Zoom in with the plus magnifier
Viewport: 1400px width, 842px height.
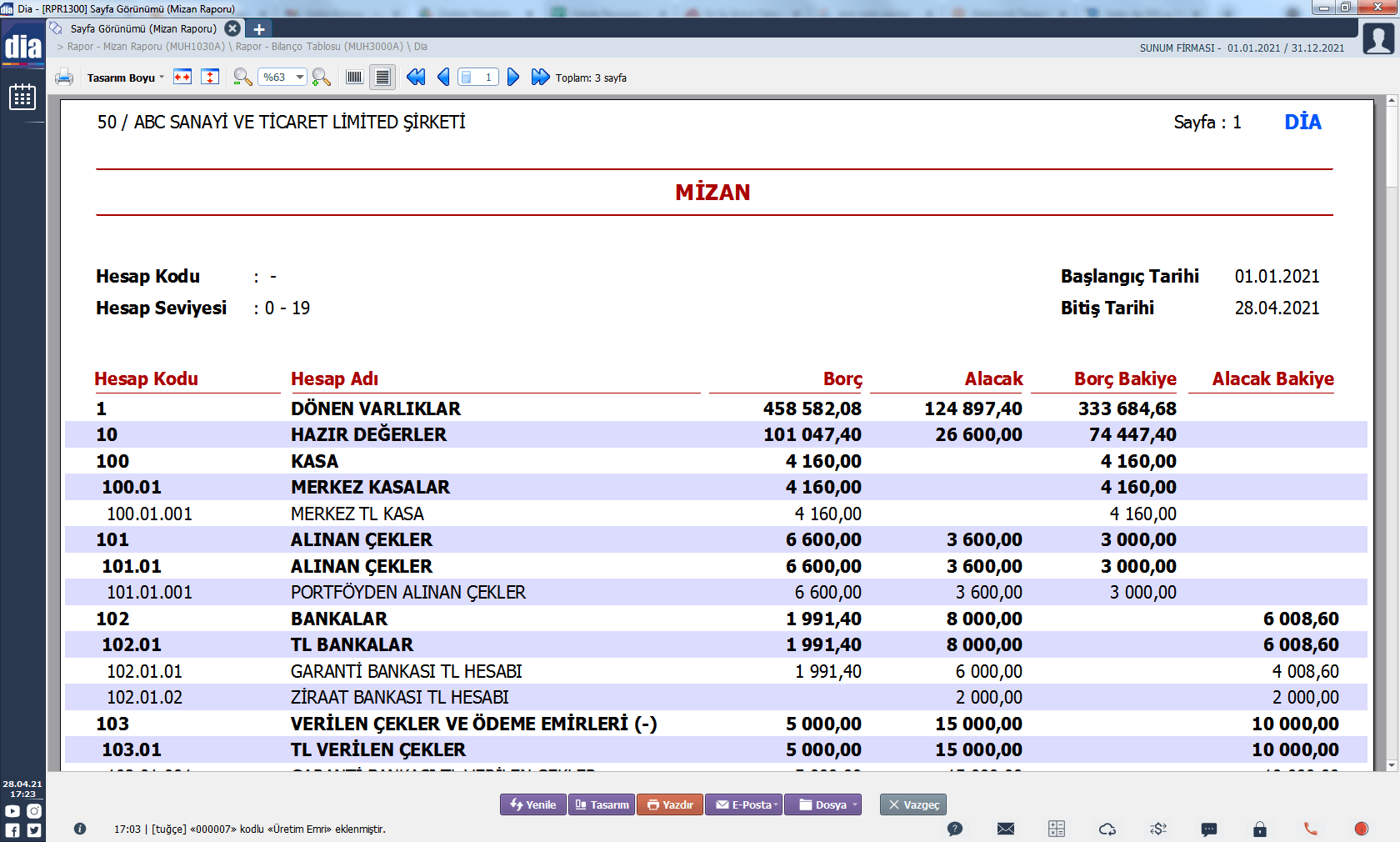click(322, 78)
